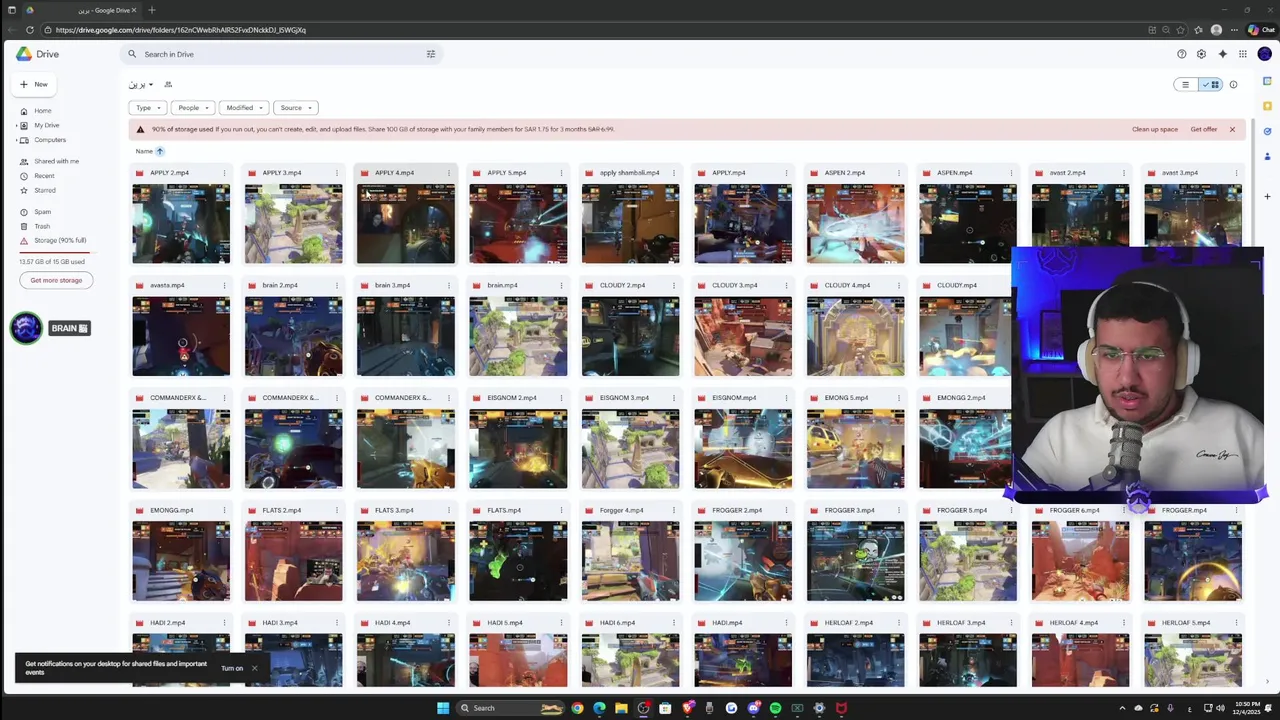Dismiss the storage warning banner
This screenshot has height=720, width=1280.
pyautogui.click(x=1232, y=129)
